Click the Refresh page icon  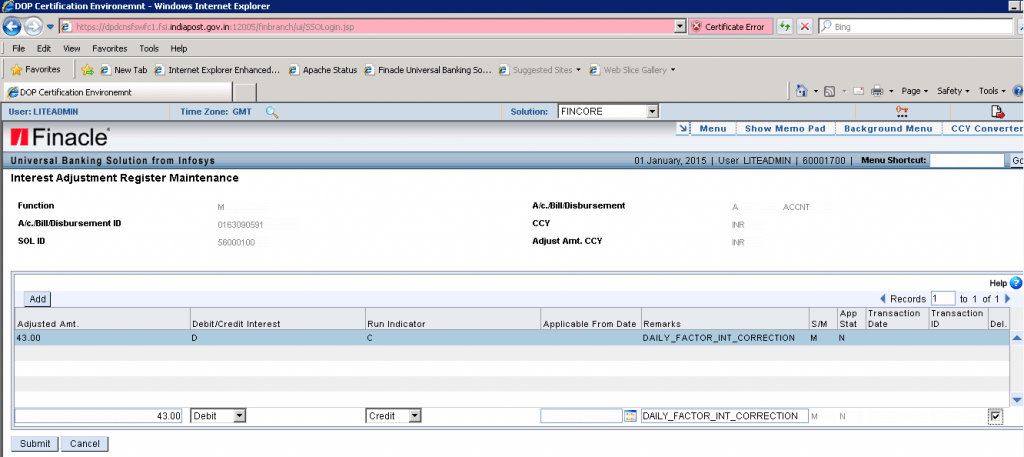click(x=784, y=27)
